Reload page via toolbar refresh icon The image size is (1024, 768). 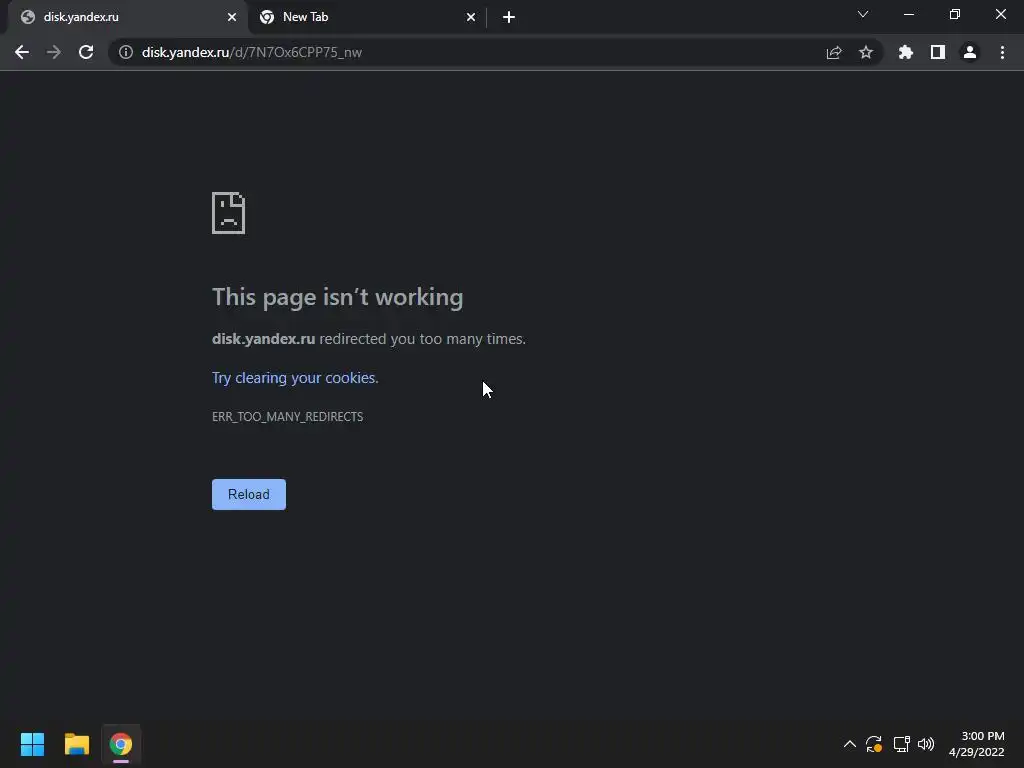click(x=86, y=52)
